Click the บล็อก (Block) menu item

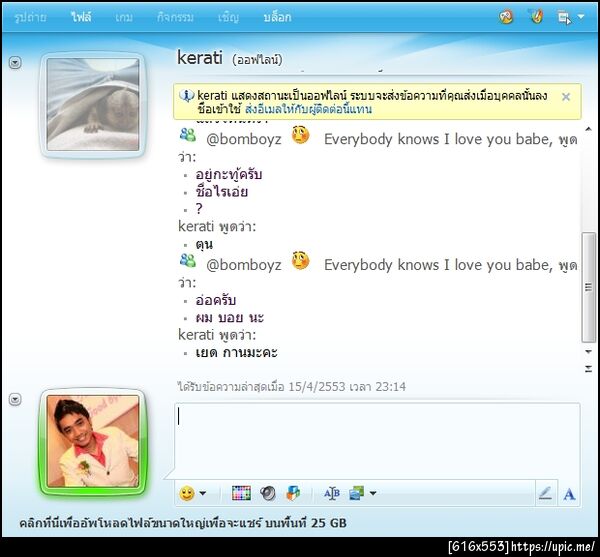pyautogui.click(x=277, y=17)
